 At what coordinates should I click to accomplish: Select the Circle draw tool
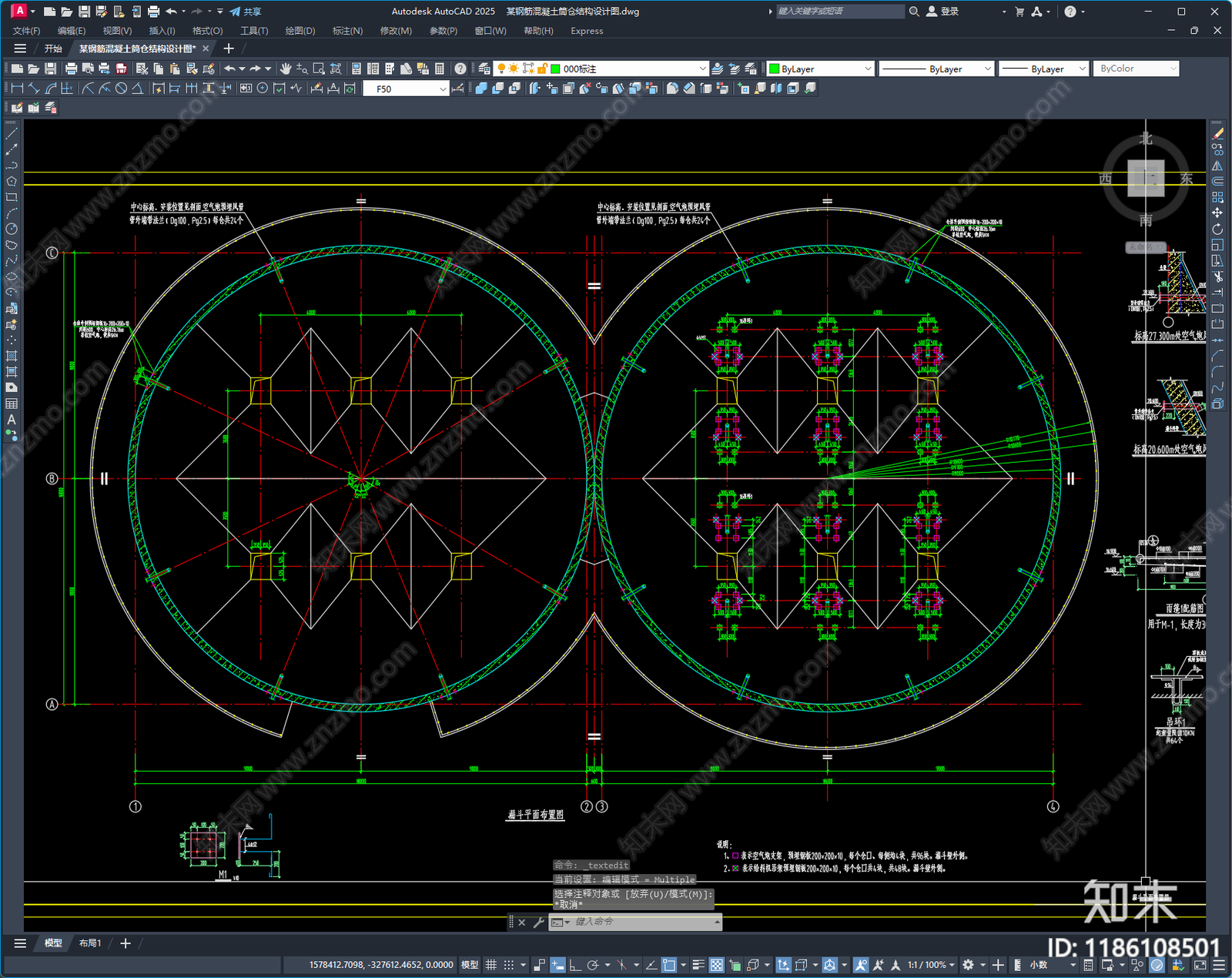[x=12, y=229]
